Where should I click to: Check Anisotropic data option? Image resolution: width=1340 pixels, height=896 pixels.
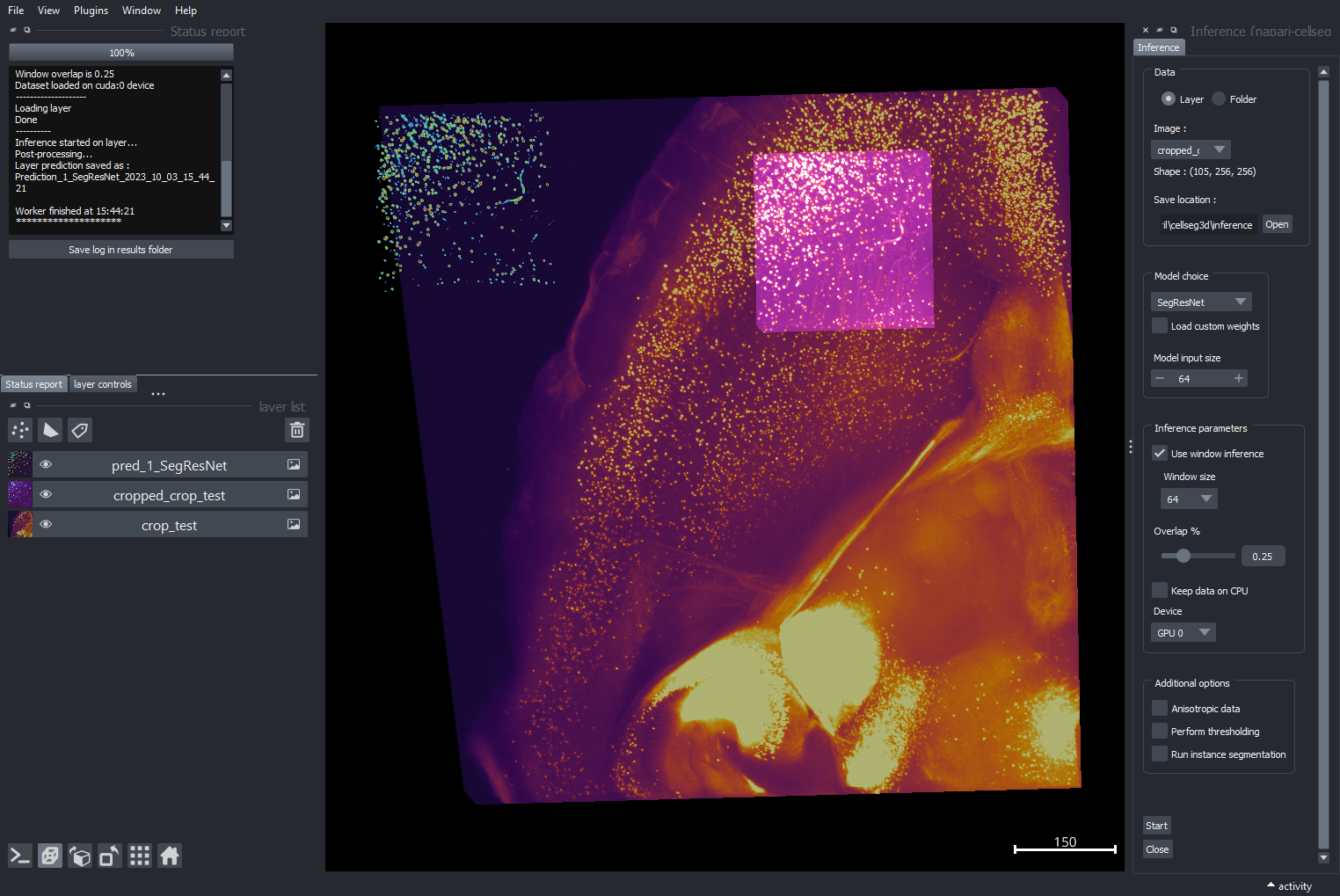coord(1160,708)
